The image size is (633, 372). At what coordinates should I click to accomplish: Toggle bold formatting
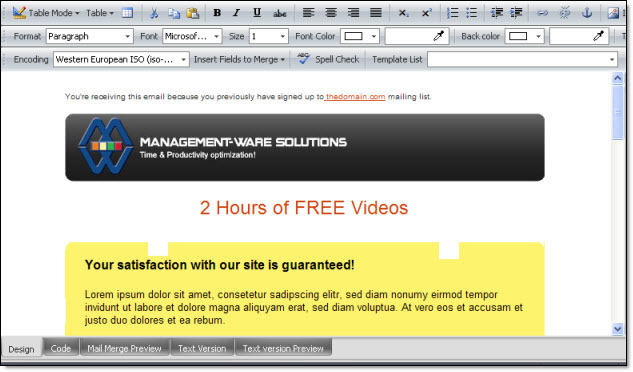click(x=217, y=13)
